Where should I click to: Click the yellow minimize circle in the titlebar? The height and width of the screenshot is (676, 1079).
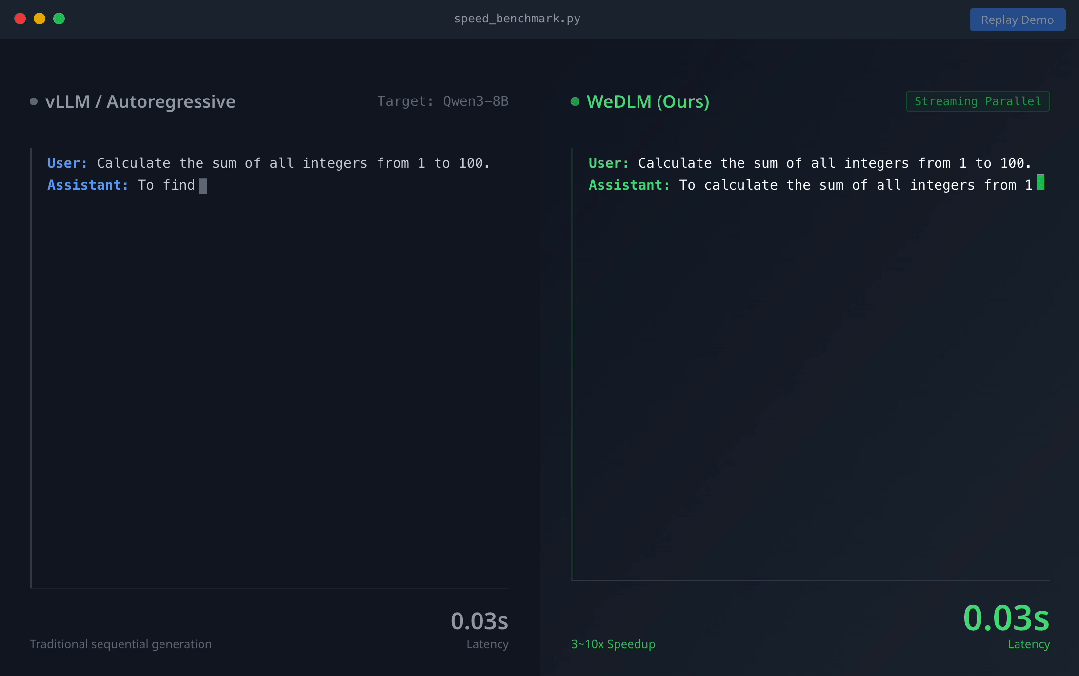pos(39,17)
